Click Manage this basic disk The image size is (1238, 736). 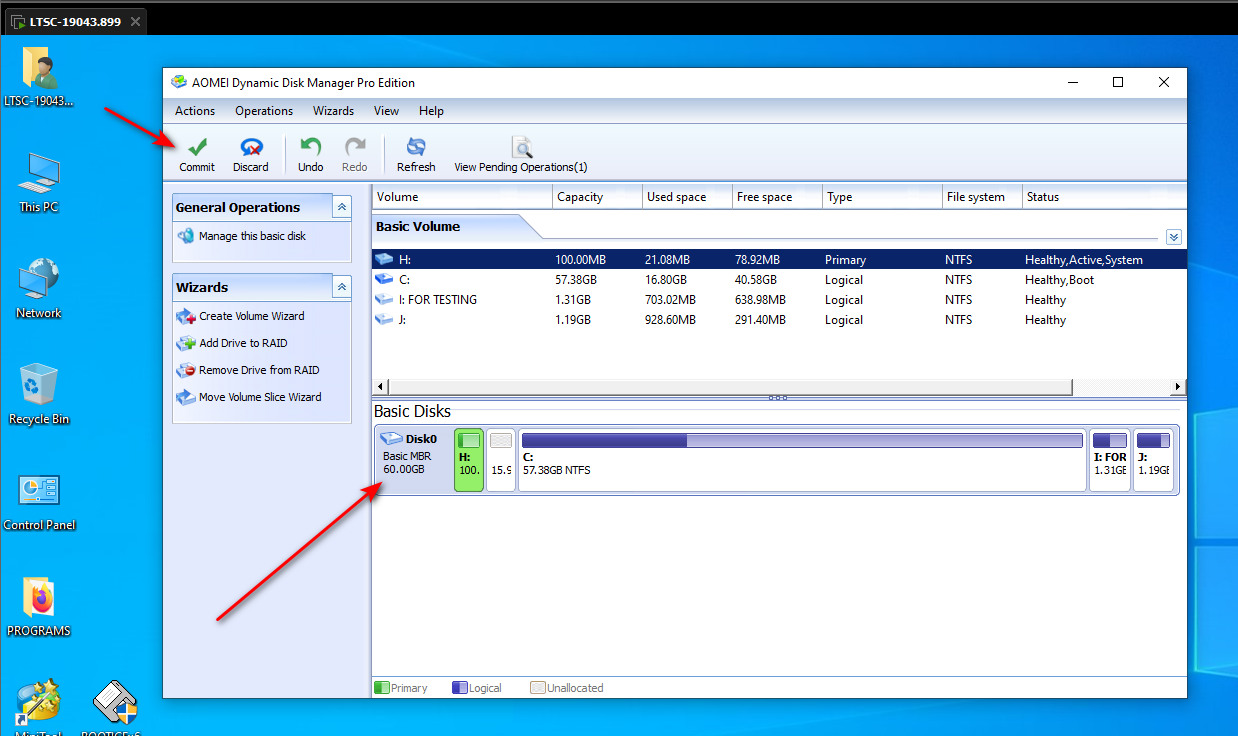coord(252,236)
